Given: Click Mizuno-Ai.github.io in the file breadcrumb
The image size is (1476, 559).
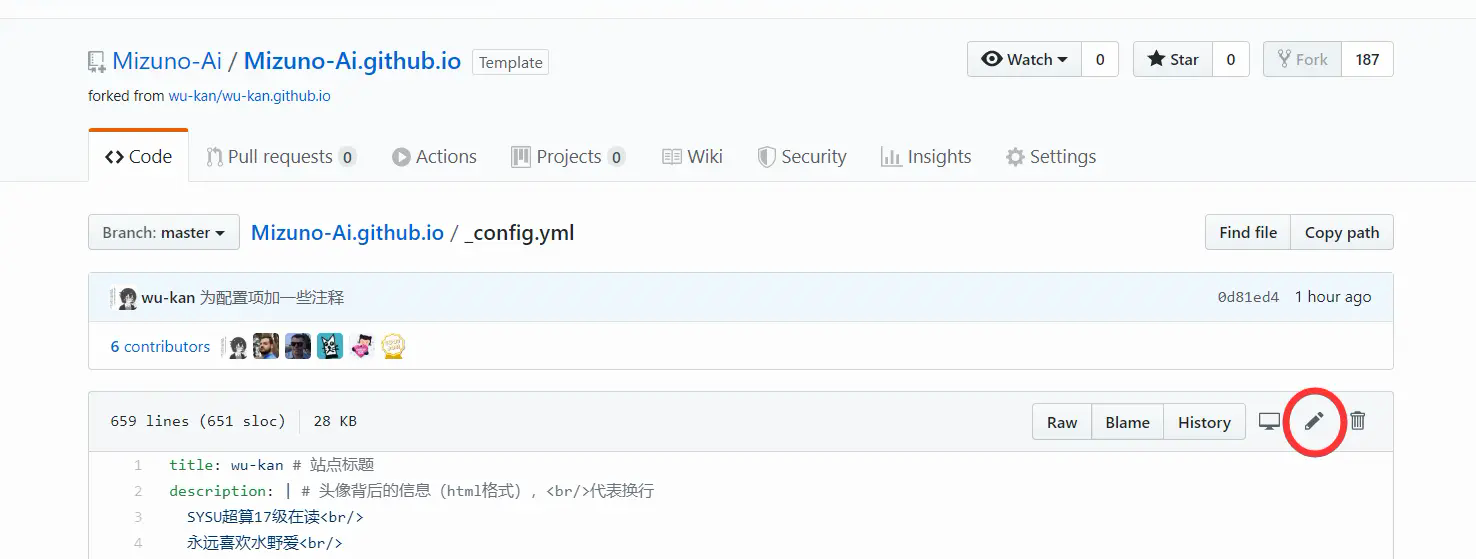Looking at the screenshot, I should [347, 233].
